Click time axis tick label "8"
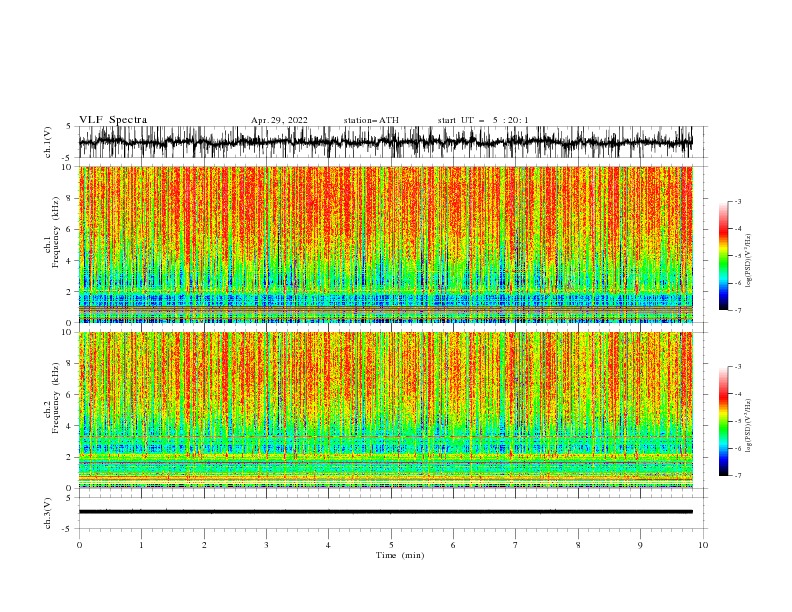Image resolution: width=792 pixels, height=612 pixels. (x=578, y=545)
